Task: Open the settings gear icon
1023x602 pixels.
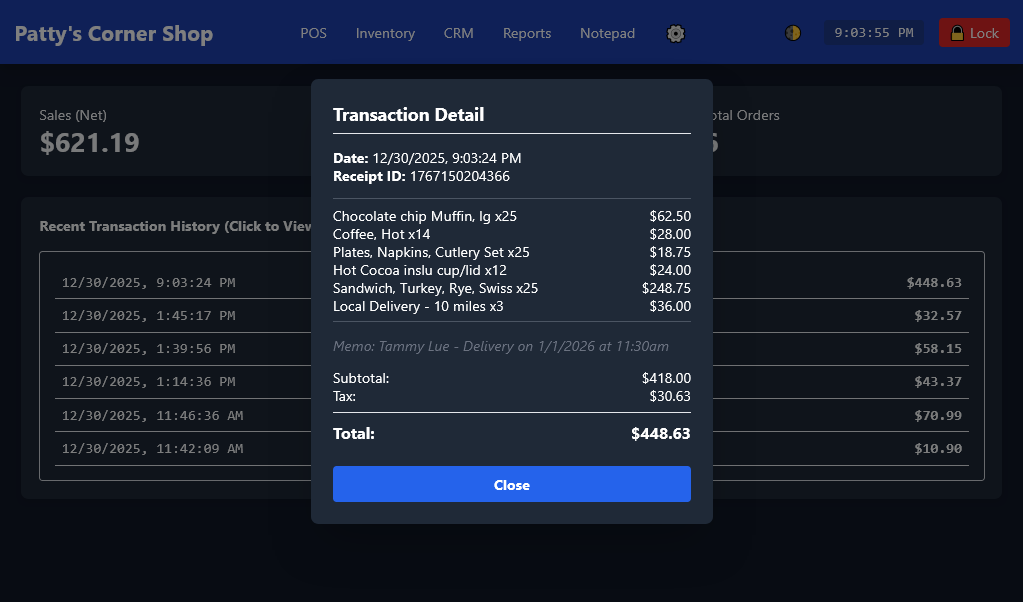Action: click(x=676, y=33)
